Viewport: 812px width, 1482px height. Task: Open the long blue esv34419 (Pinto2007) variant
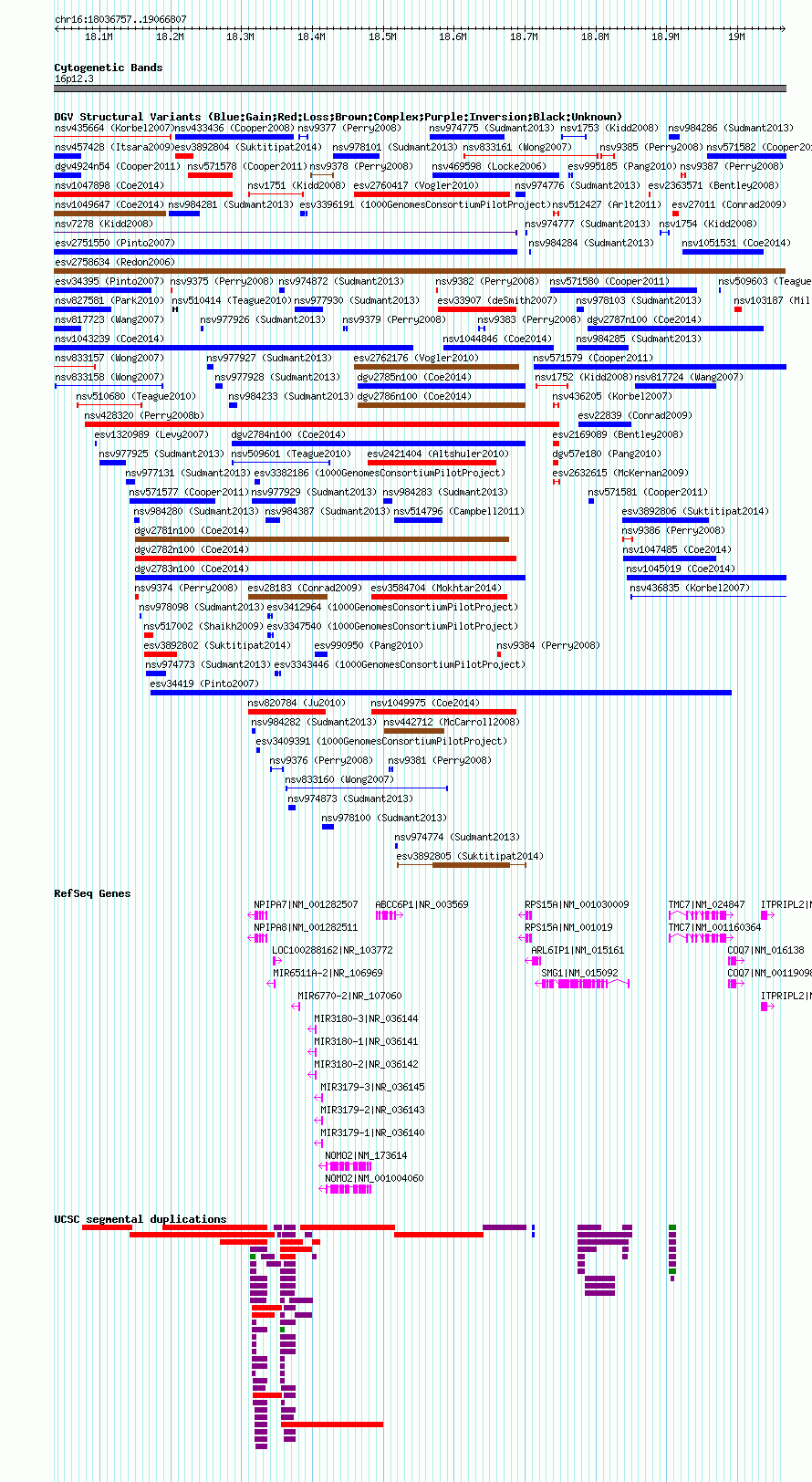441,693
